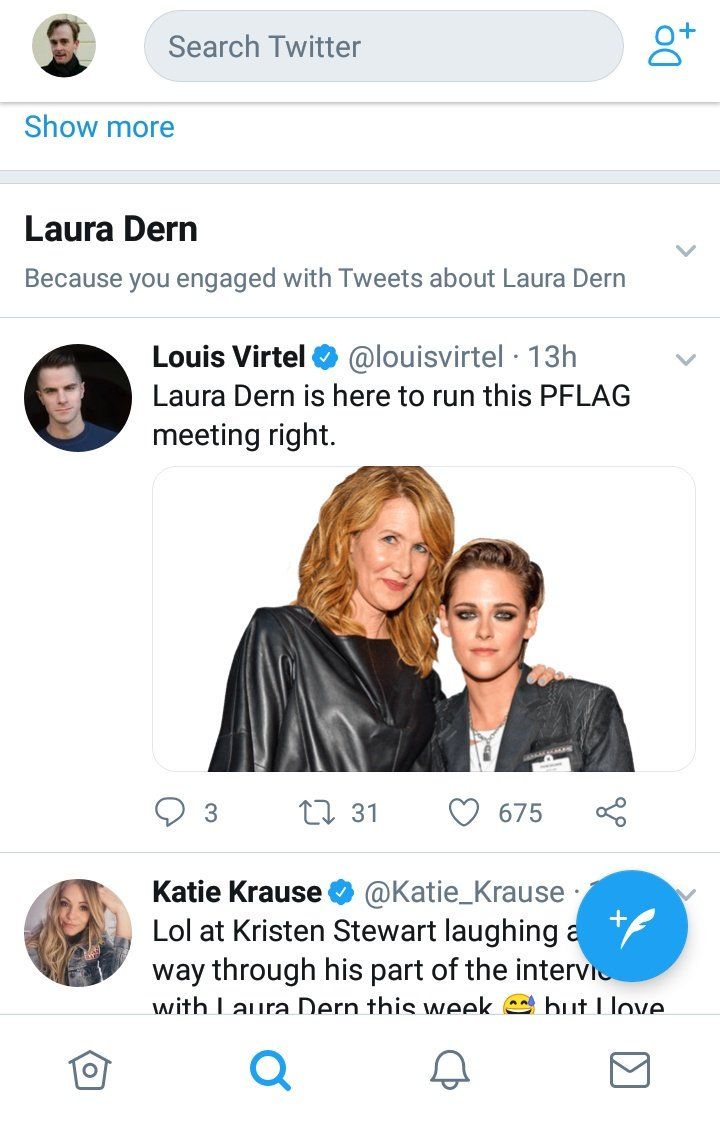
Task: Reply to Louis Virtel's tweet
Action: tap(171, 812)
